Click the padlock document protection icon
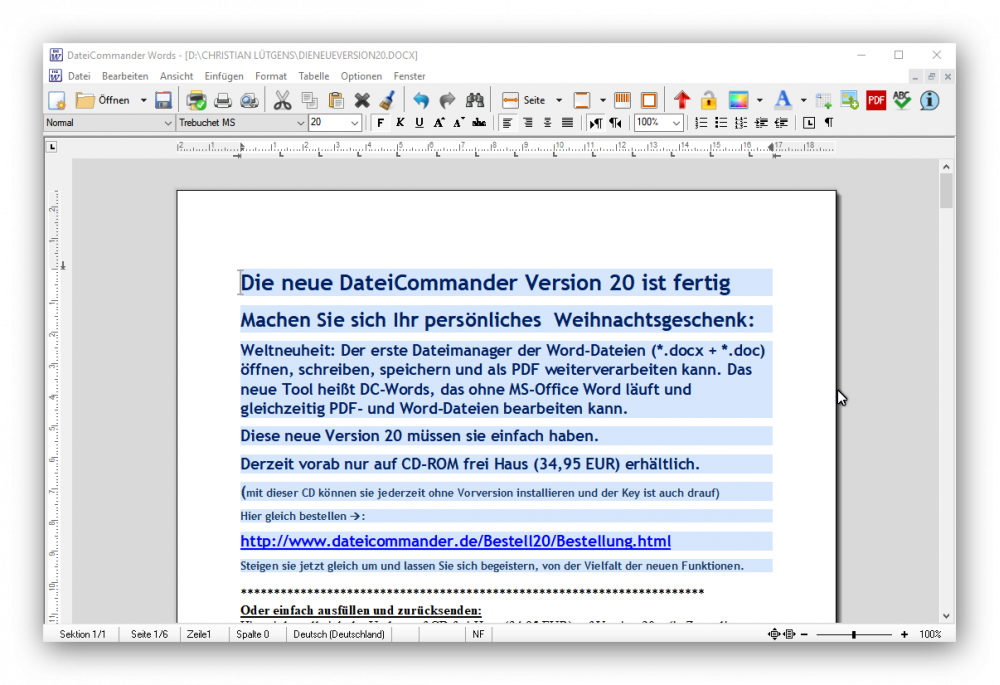This screenshot has height=685, width=1000. point(708,100)
